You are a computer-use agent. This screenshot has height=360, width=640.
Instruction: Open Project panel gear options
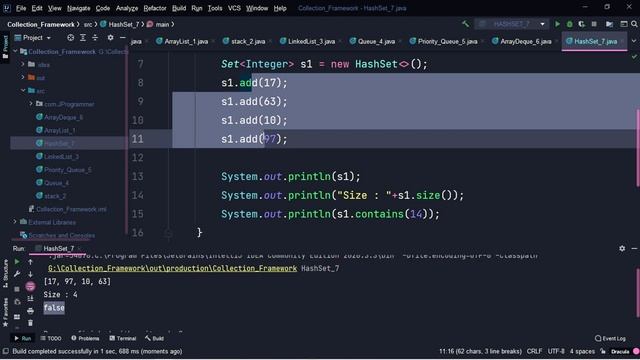(110, 38)
